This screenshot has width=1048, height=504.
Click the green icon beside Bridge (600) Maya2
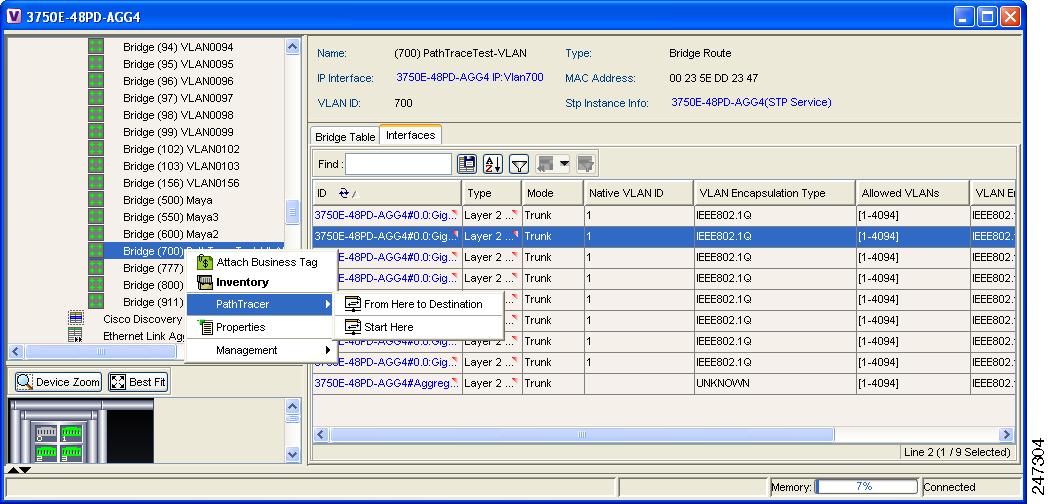click(x=96, y=234)
